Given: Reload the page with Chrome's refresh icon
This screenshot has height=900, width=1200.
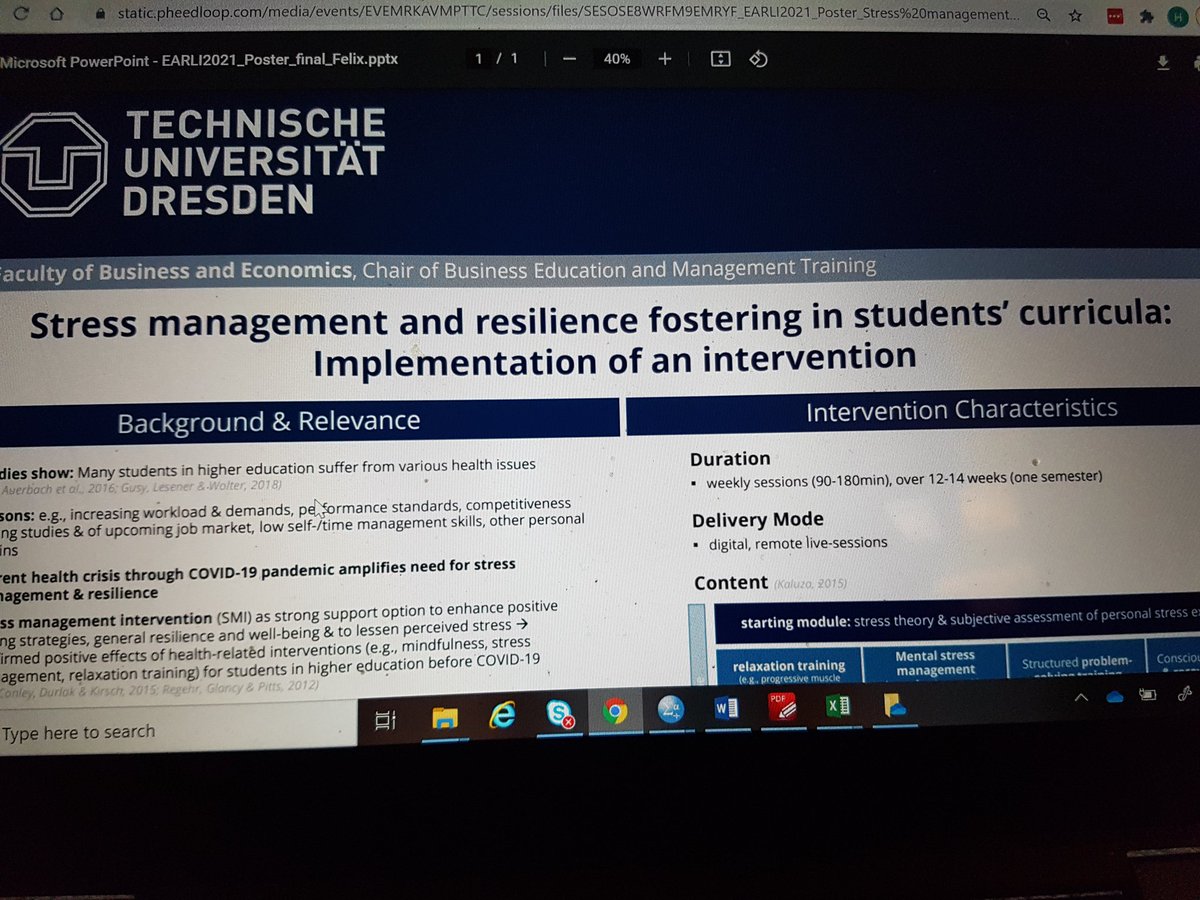Looking at the screenshot, I should [21, 14].
